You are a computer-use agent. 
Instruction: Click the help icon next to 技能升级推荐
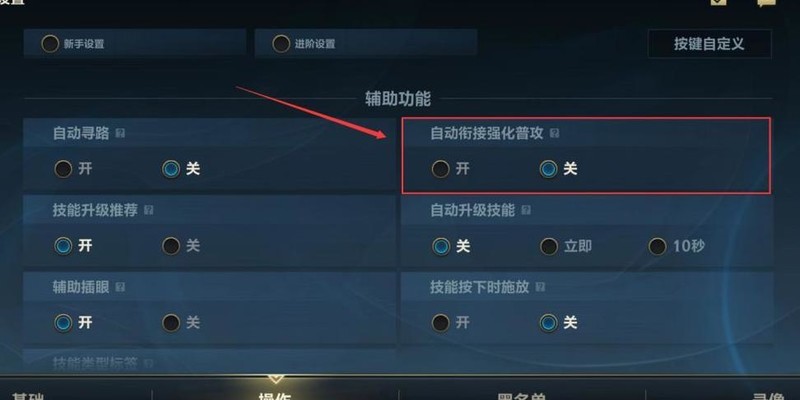pos(148,210)
